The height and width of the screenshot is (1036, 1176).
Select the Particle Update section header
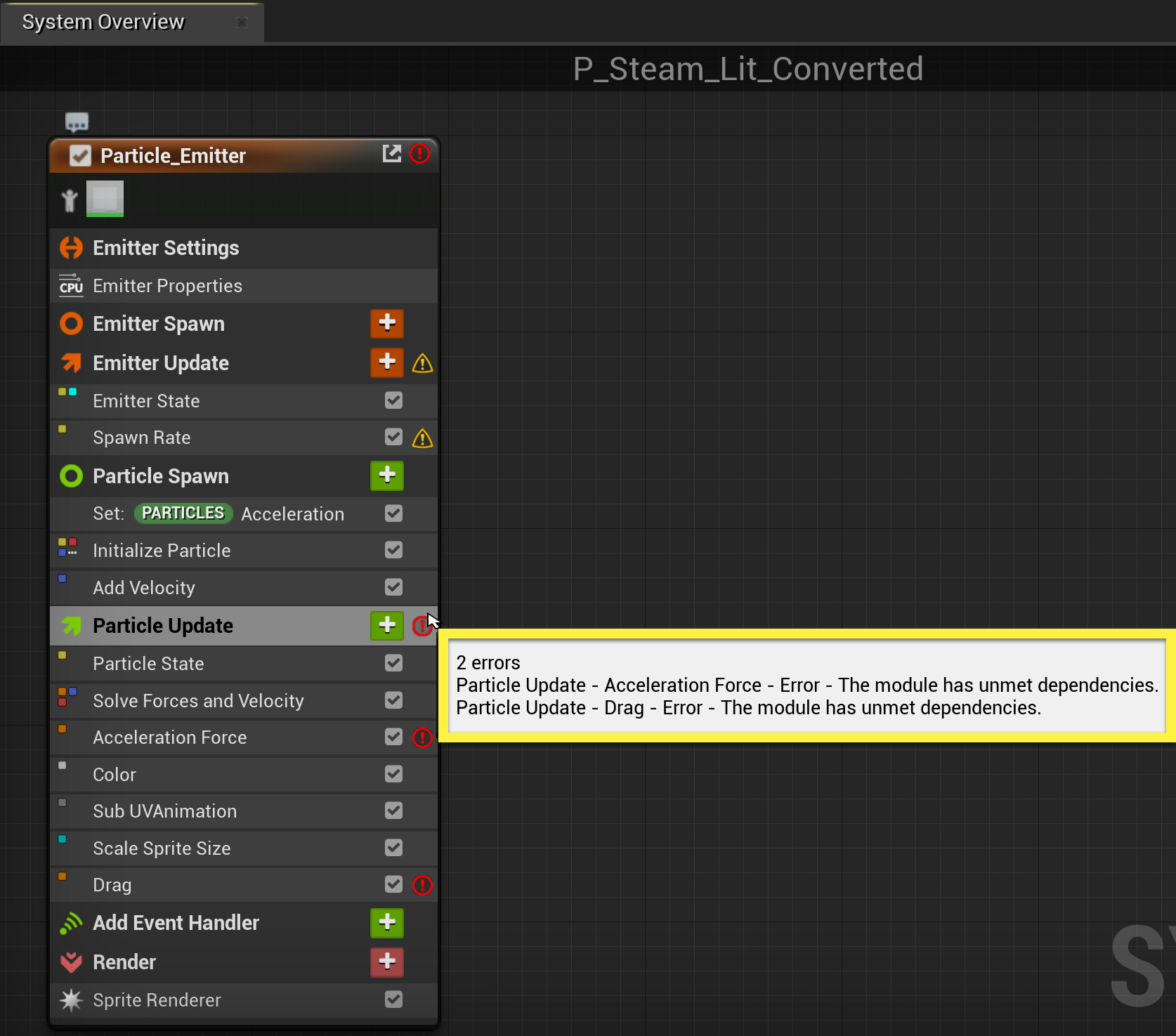[x=163, y=625]
